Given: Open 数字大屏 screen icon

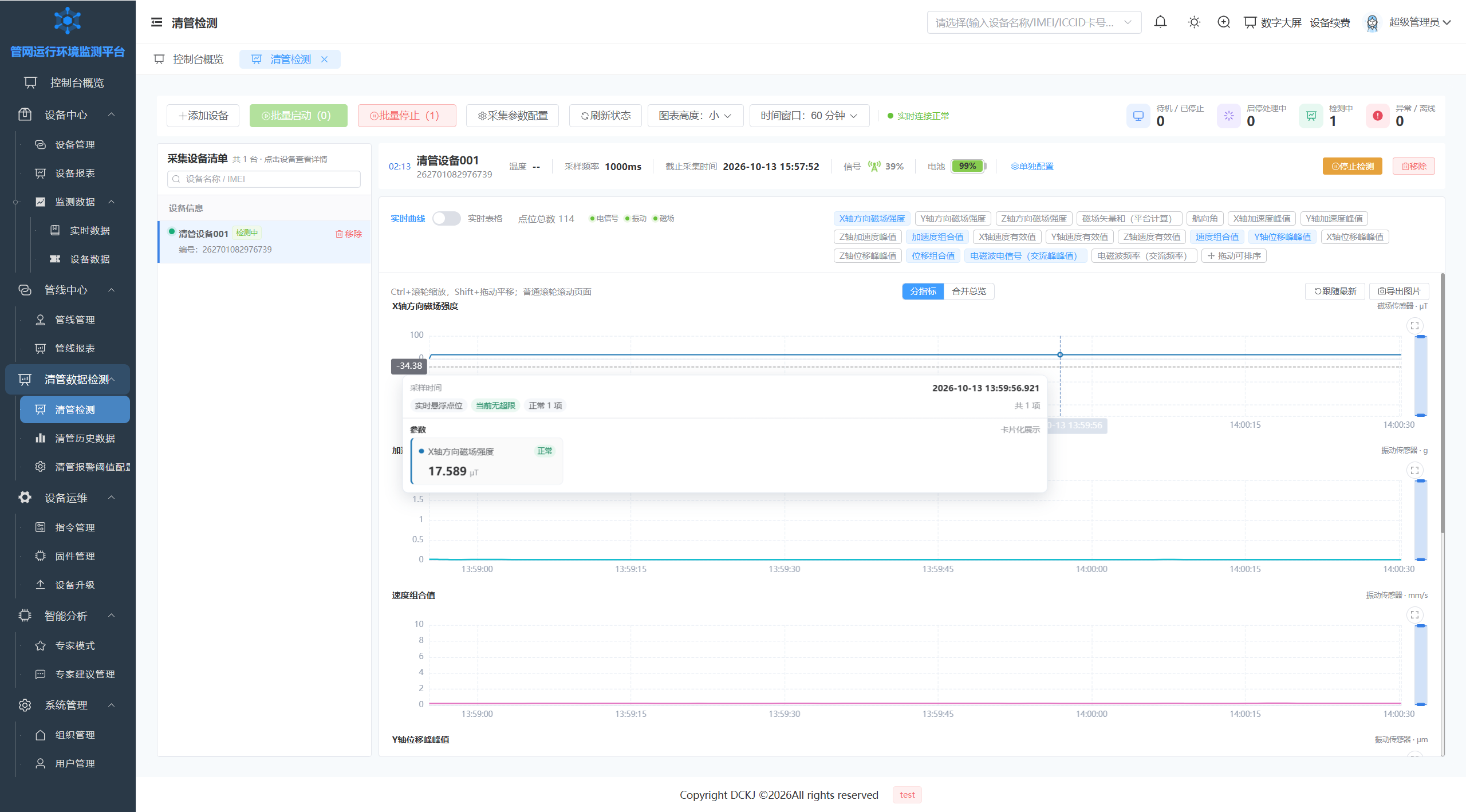Looking at the screenshot, I should 1250,22.
